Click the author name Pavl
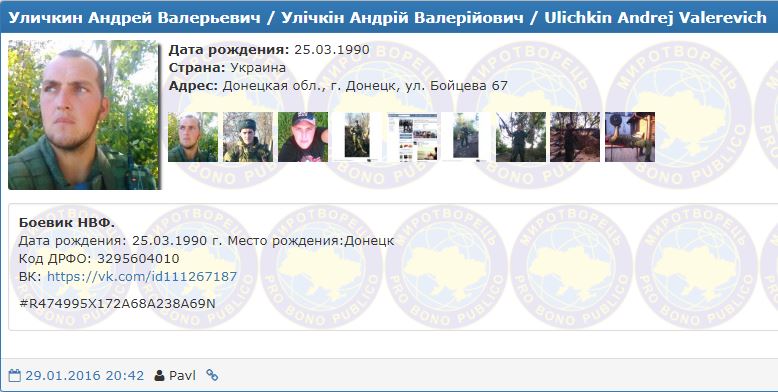Viewport: 778px width, 392px height. [183, 376]
